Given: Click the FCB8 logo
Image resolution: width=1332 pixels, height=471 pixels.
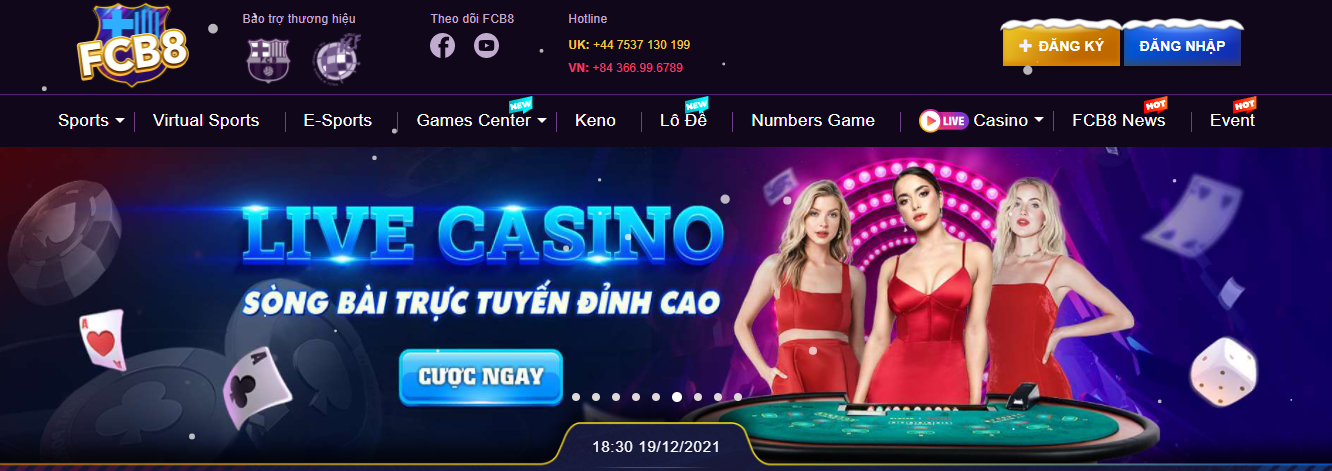Looking at the screenshot, I should (133, 45).
